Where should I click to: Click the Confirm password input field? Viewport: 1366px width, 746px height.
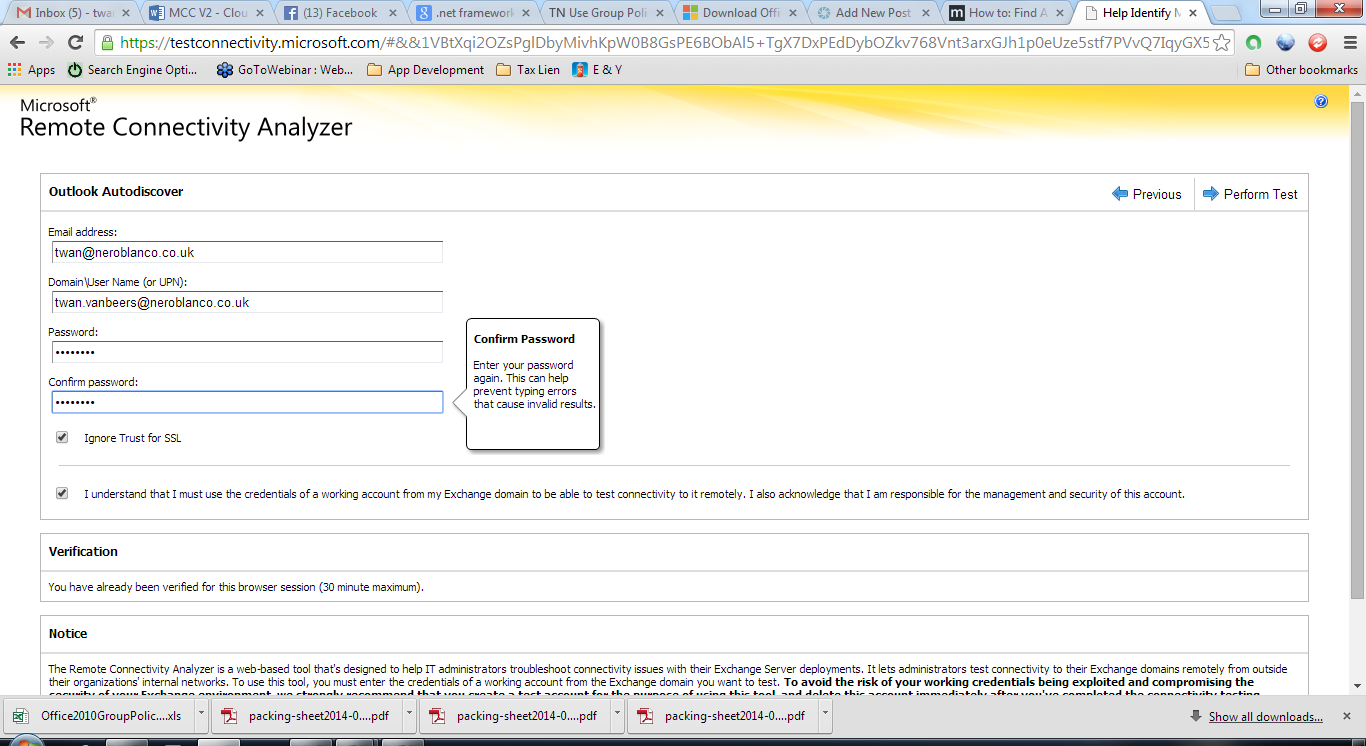247,402
